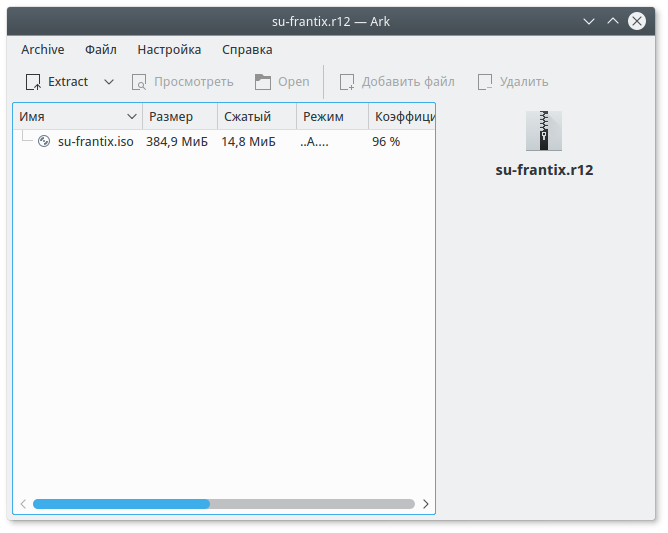Click the Open folder icon
The image size is (668, 533).
pos(263,82)
